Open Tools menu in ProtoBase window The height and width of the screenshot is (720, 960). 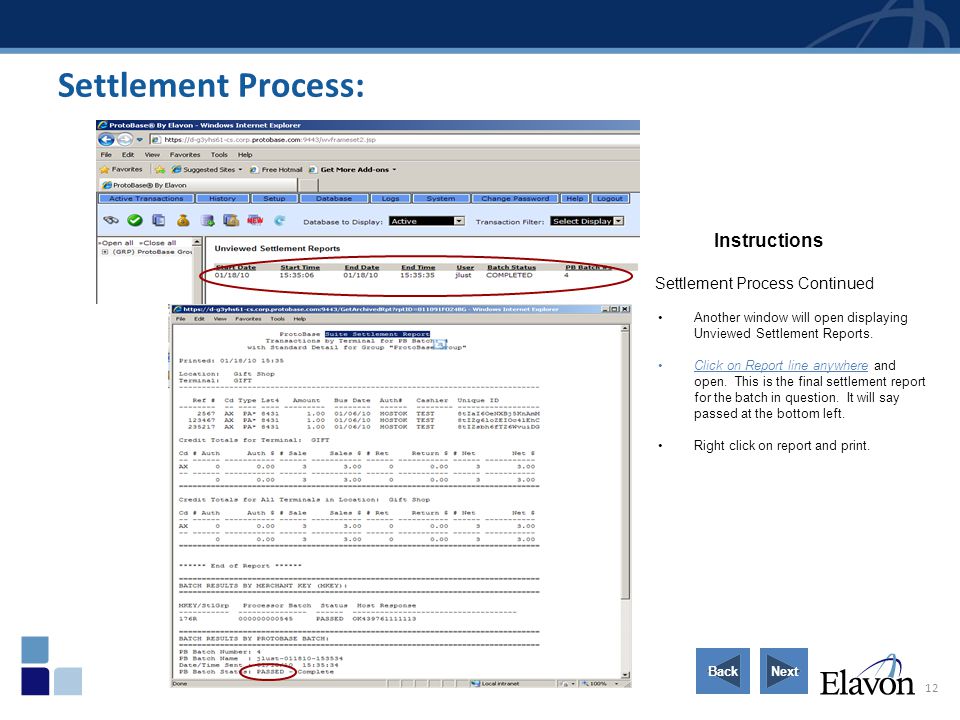click(x=219, y=155)
